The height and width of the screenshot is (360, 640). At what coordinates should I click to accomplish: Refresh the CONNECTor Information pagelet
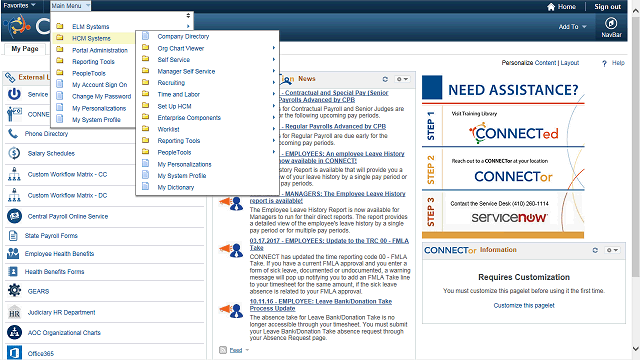click(595, 250)
